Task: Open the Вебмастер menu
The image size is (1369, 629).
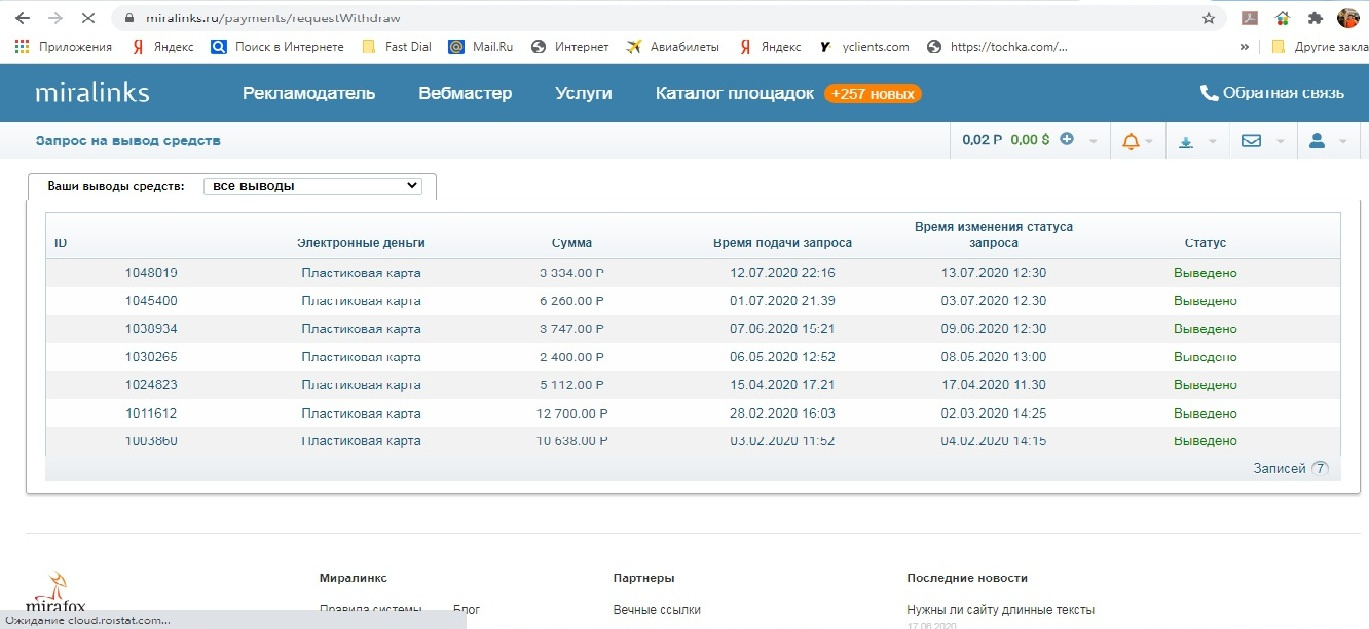Action: coord(465,93)
